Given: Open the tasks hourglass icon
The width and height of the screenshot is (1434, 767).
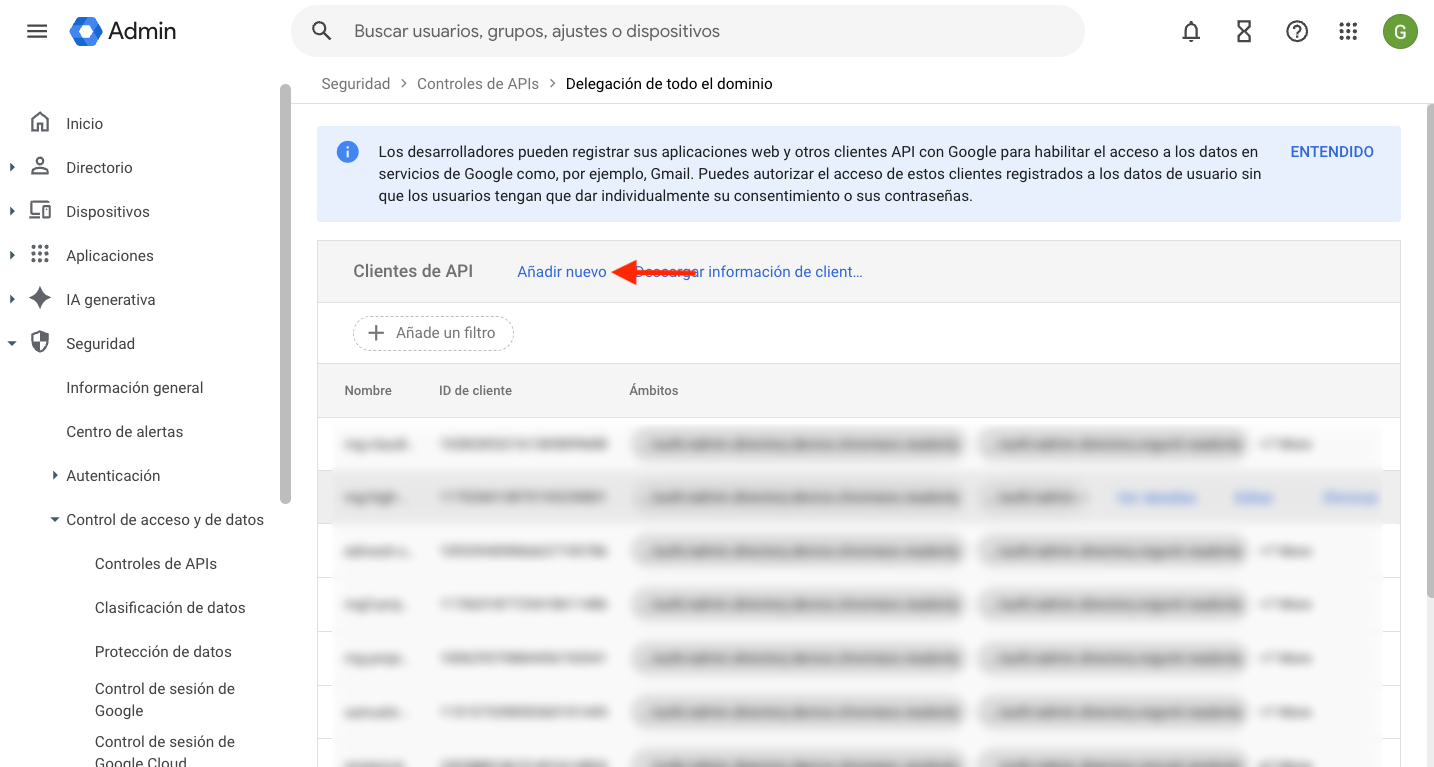Looking at the screenshot, I should [1243, 32].
